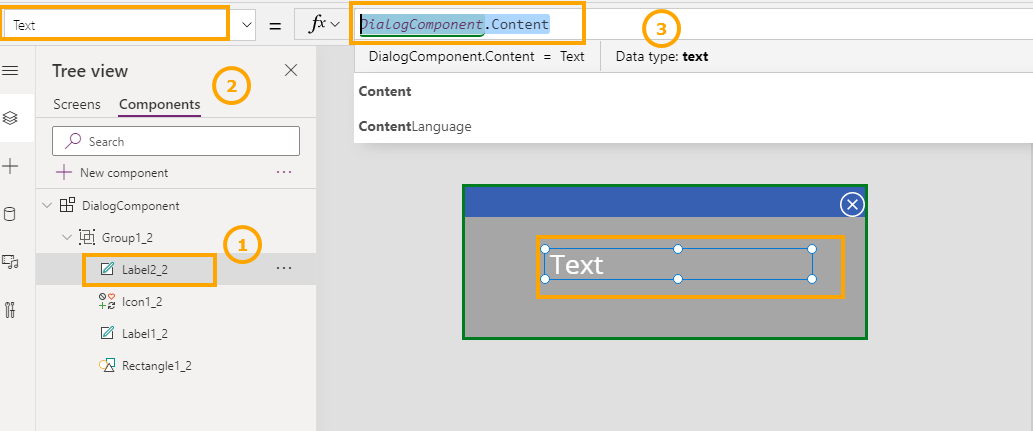Click the Tree view layers icon
This screenshot has height=431, width=1033.
pos(11,118)
